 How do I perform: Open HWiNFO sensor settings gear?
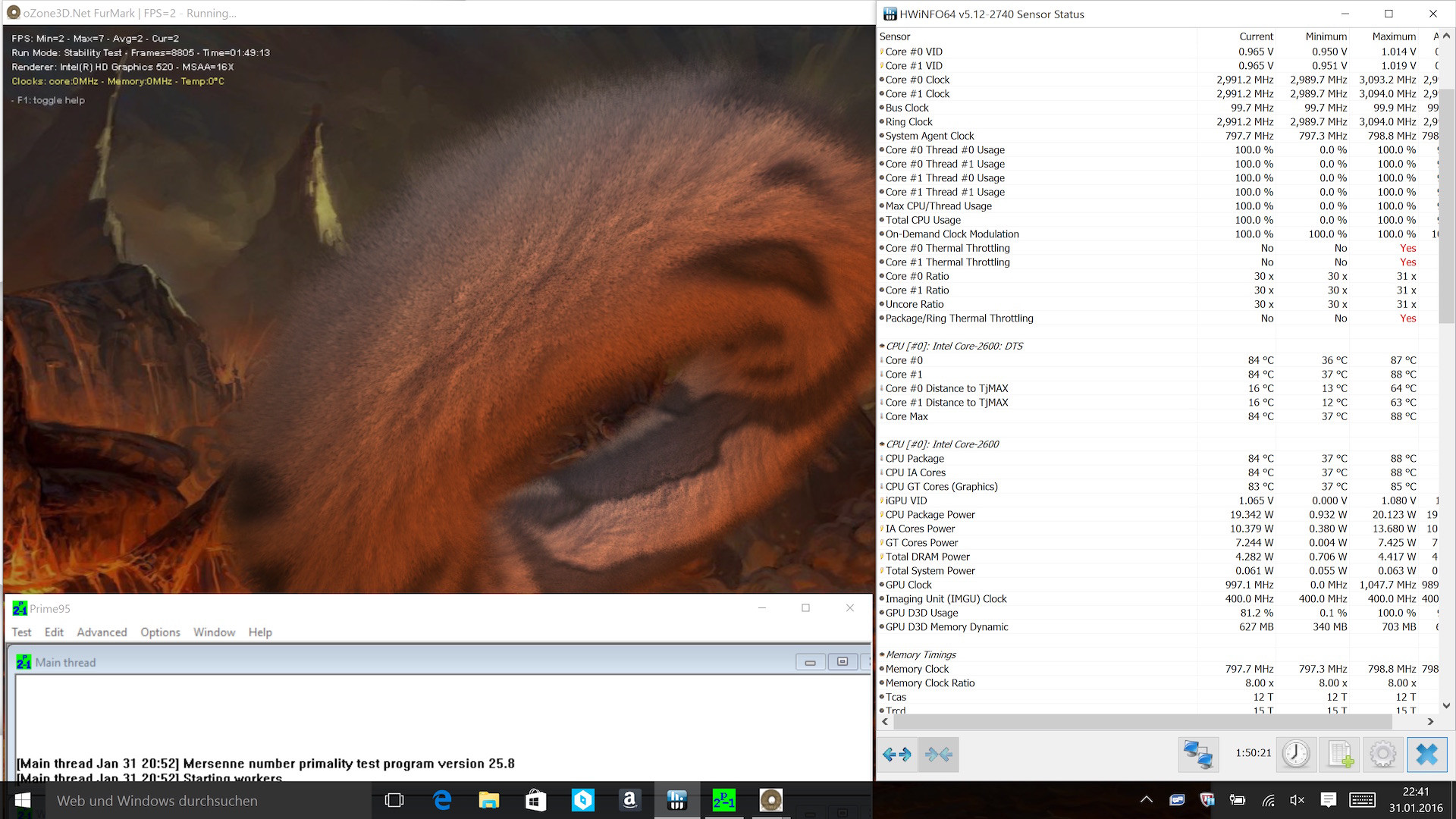1383,755
